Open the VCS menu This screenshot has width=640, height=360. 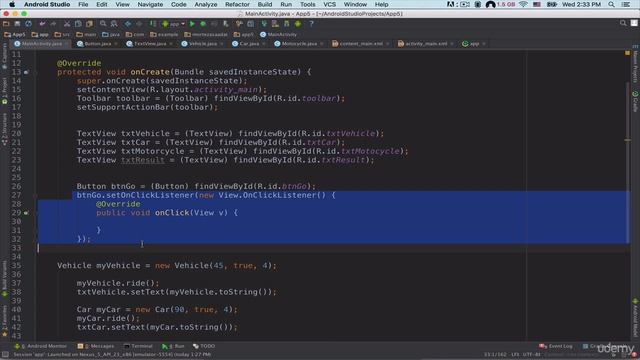[x=329, y=4]
